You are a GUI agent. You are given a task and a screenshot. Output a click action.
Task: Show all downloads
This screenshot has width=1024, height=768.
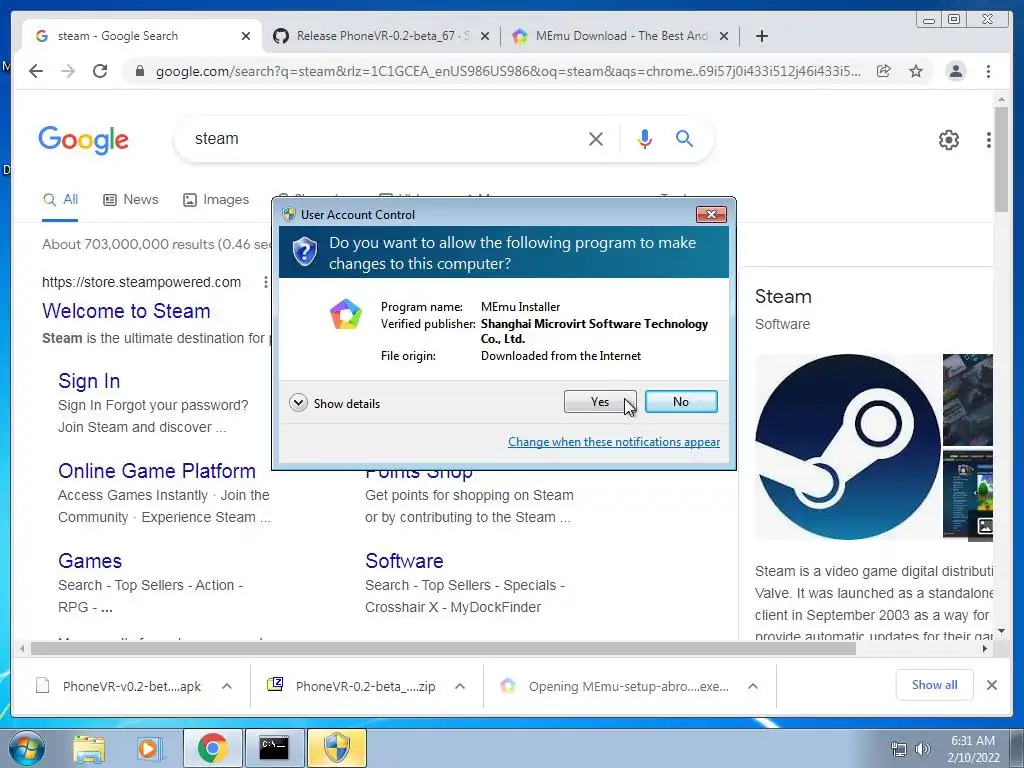pyautogui.click(x=935, y=685)
